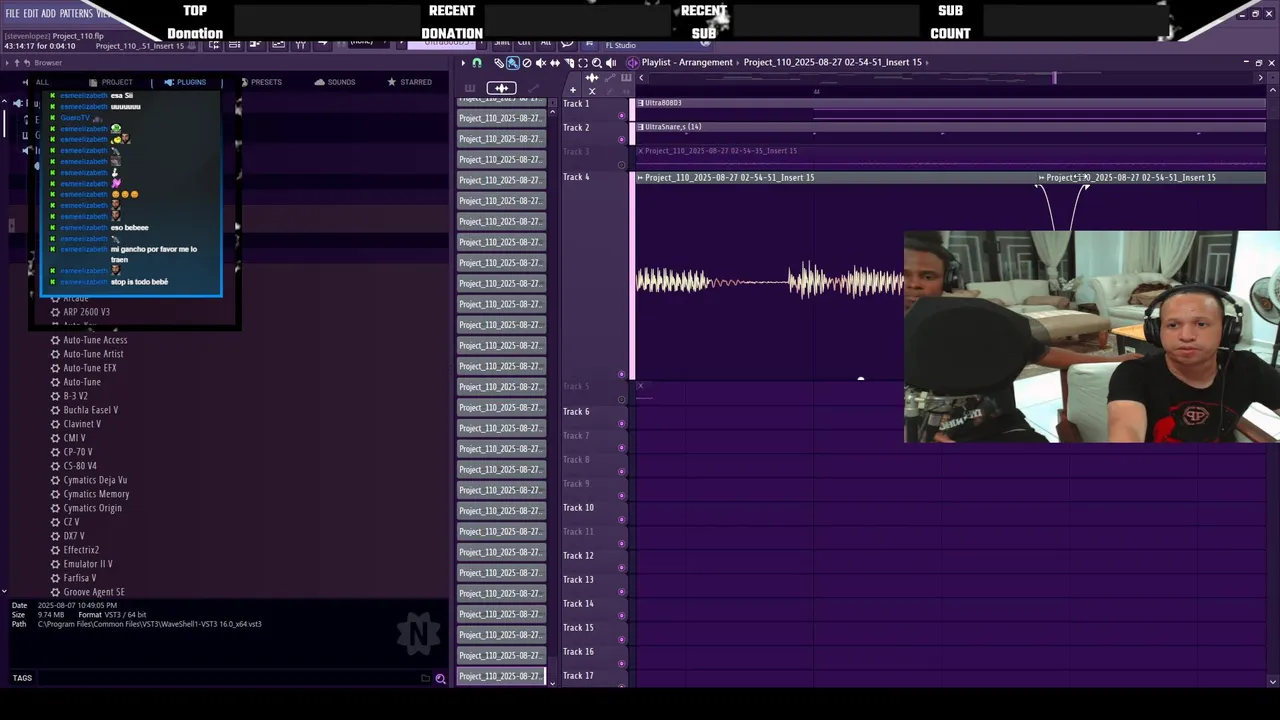Select the Slice tool in Playlist toolbar
The image size is (1280, 720).
(569, 63)
